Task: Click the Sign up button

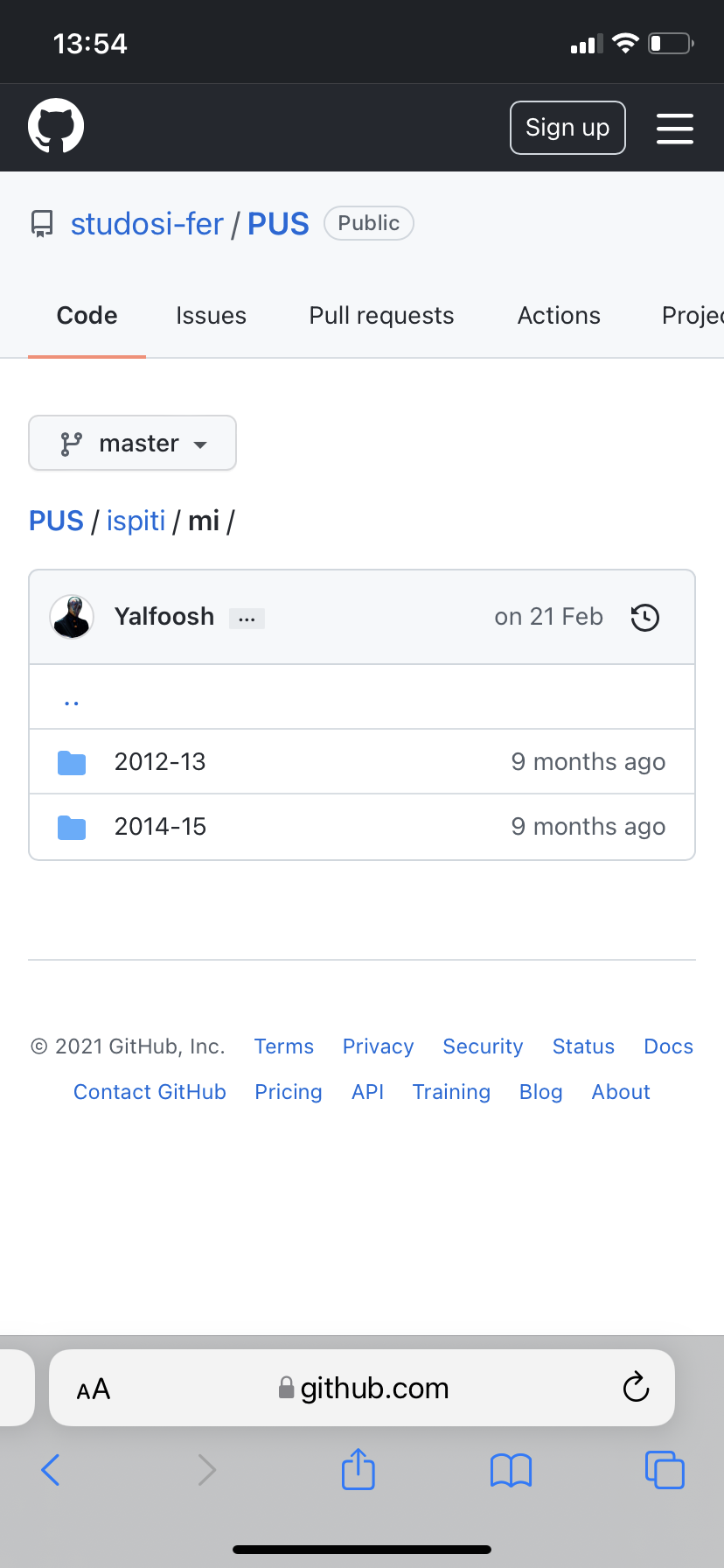Action: pyautogui.click(x=567, y=128)
